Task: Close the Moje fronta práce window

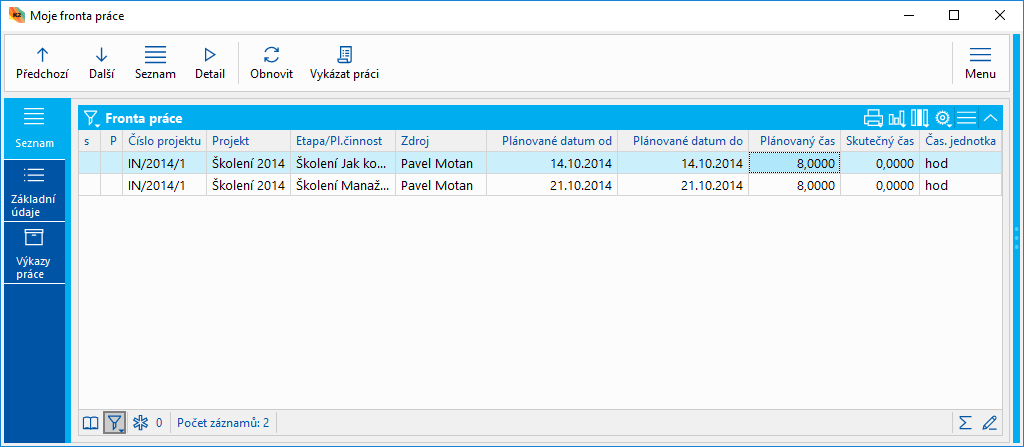Action: [x=999, y=15]
